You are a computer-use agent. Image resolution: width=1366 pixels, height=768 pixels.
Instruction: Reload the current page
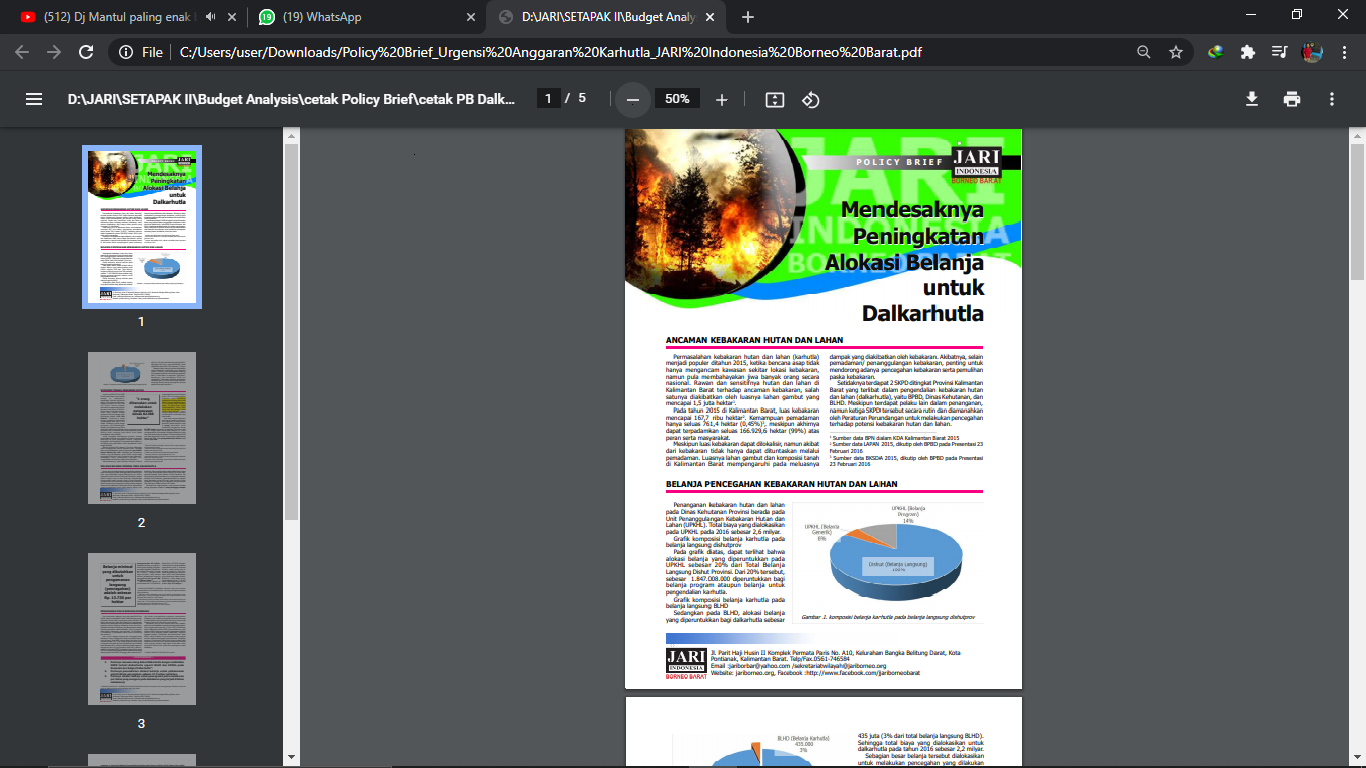[86, 52]
